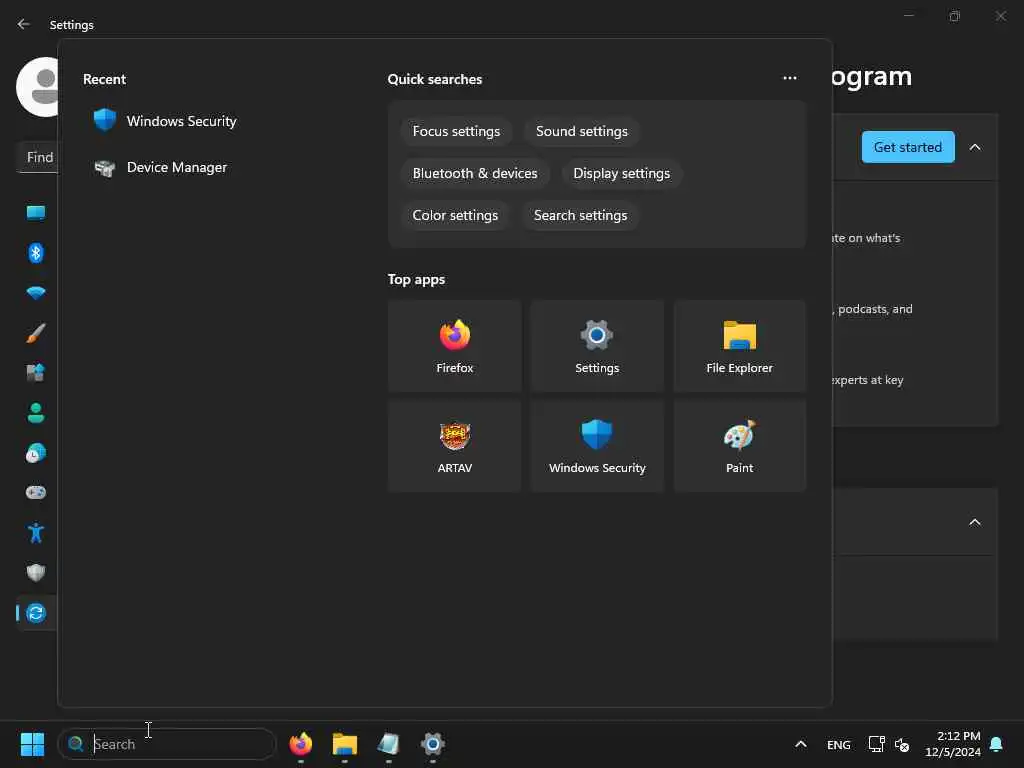Launch ARTAV from Top apps

(x=455, y=446)
